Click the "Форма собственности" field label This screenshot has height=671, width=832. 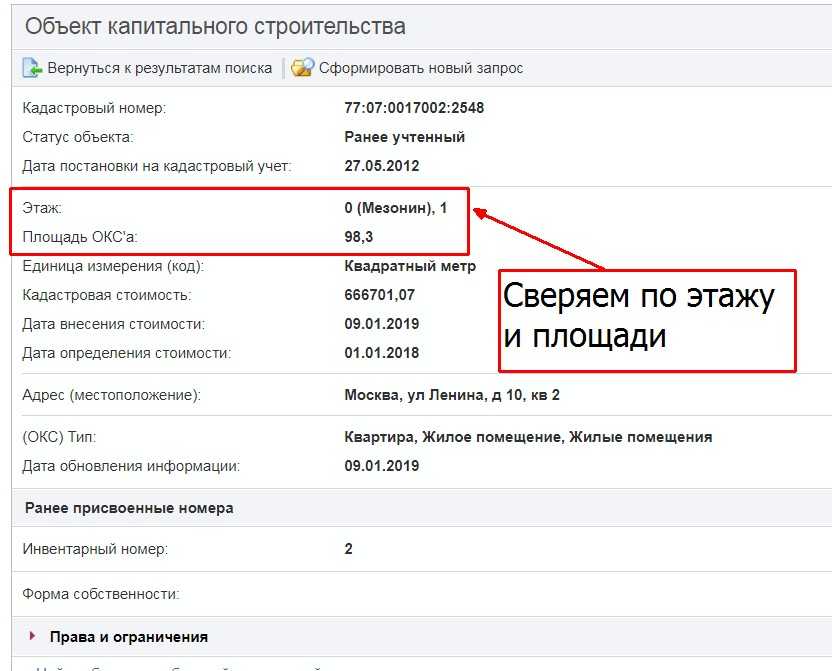100,594
